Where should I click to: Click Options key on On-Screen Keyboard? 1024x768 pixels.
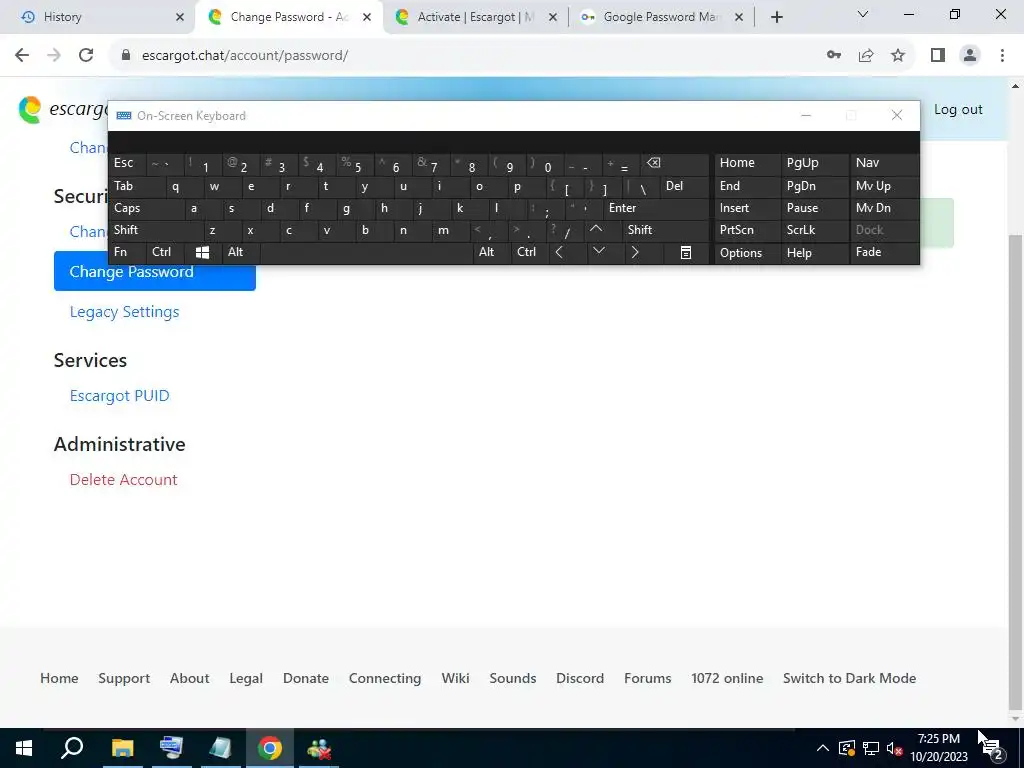click(x=746, y=253)
